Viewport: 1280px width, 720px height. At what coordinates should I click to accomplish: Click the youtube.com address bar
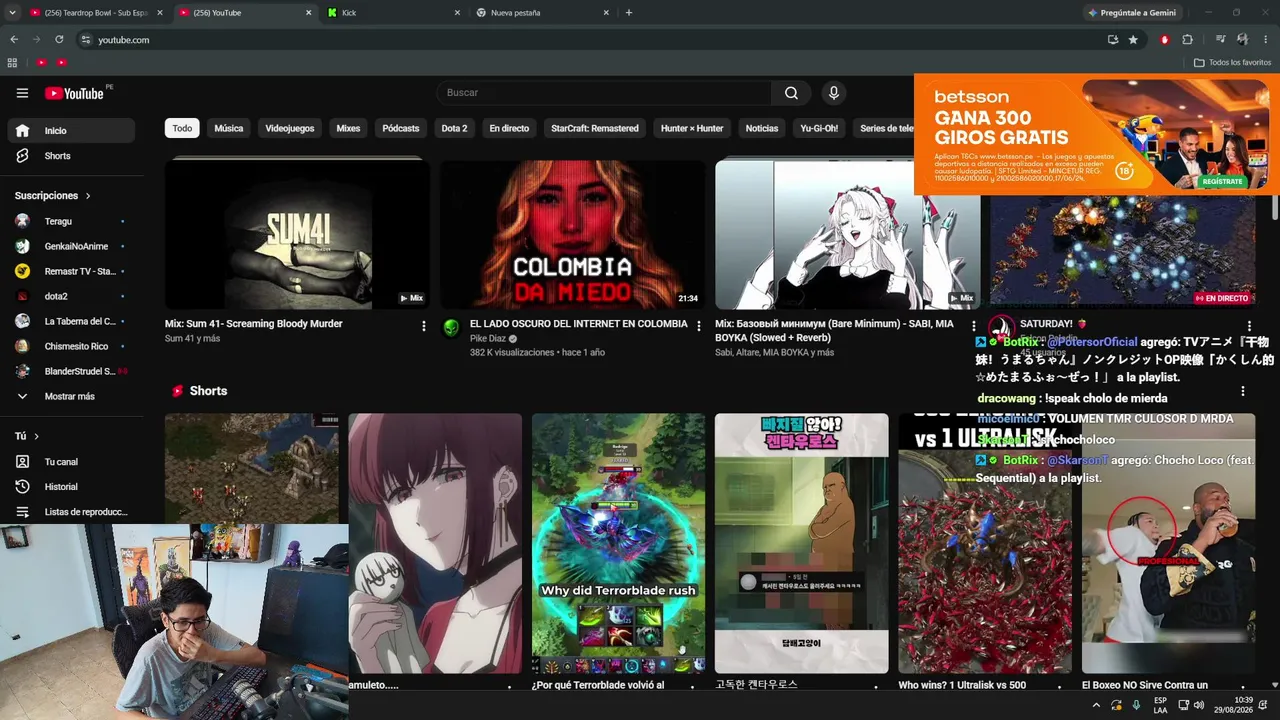click(x=588, y=40)
